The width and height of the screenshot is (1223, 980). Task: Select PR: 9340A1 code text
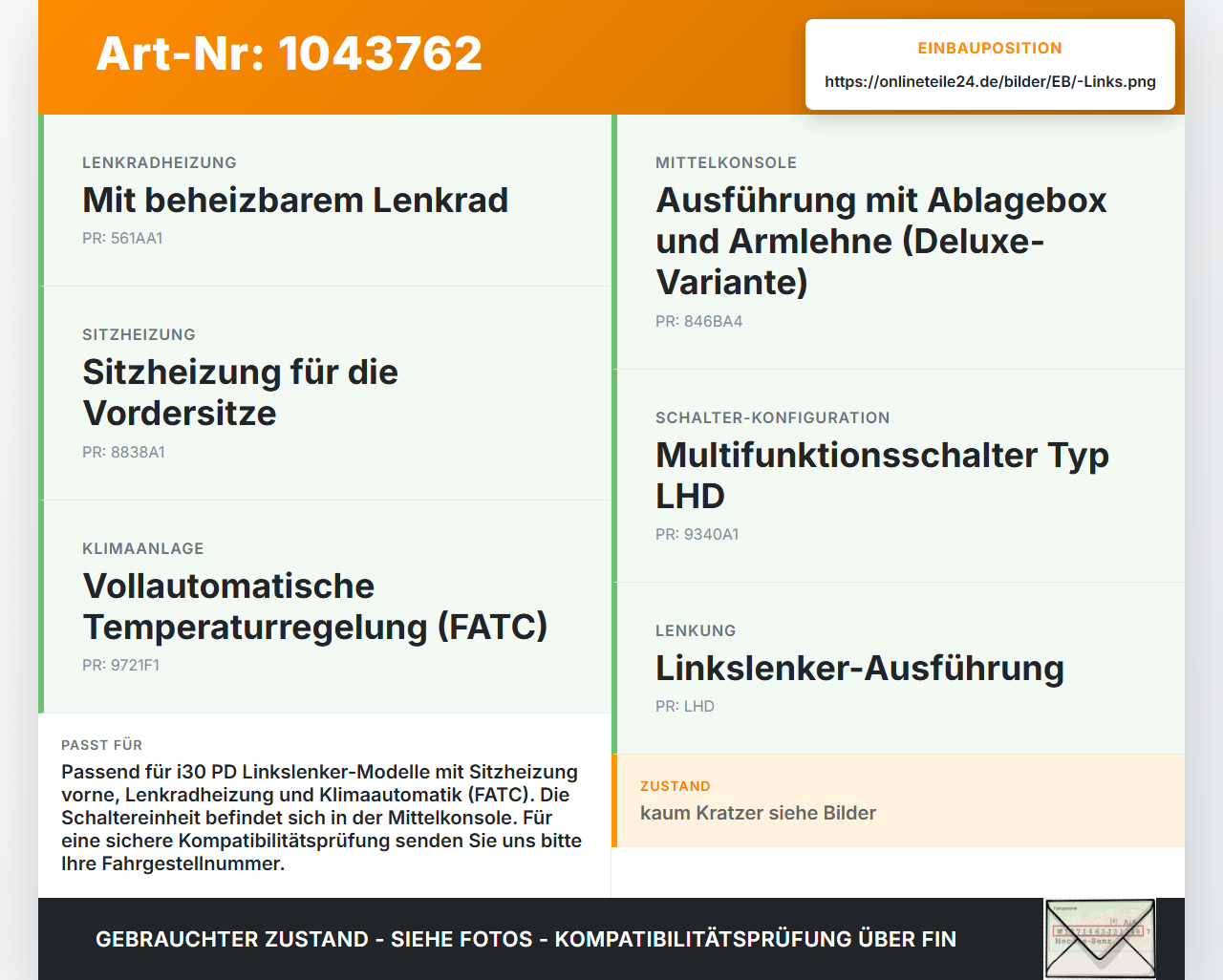[x=697, y=534]
